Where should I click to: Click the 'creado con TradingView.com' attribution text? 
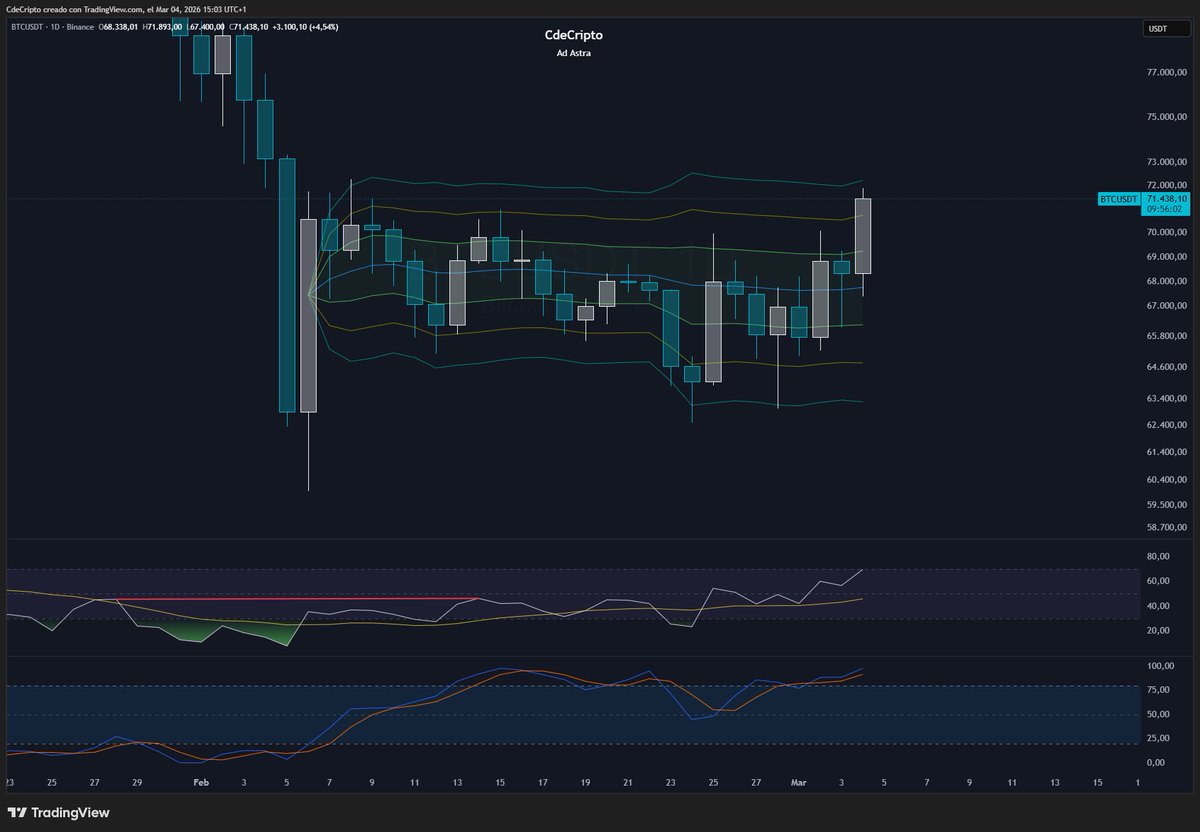click(x=94, y=8)
